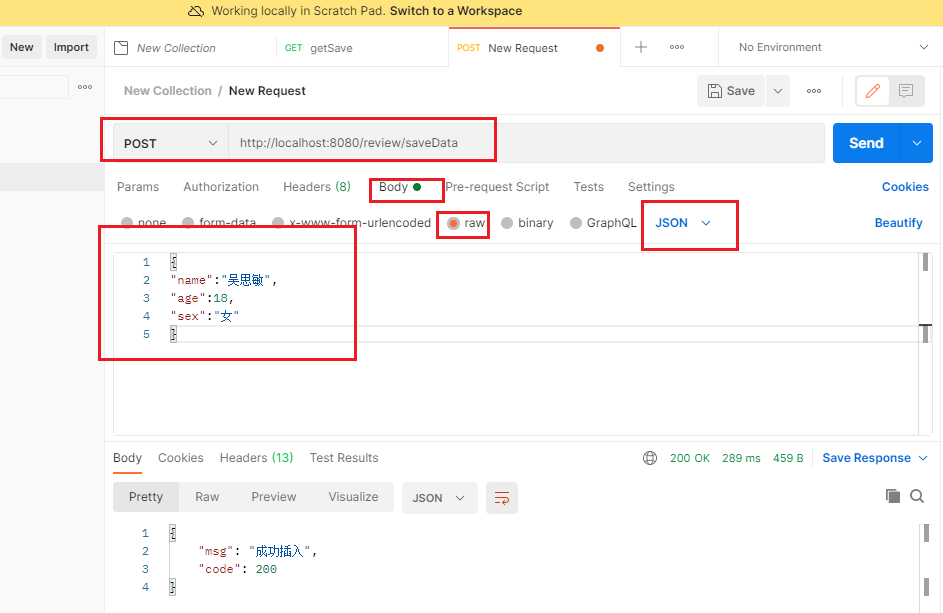
Task: Click New Collection breadcrumb link
Action: click(168, 91)
